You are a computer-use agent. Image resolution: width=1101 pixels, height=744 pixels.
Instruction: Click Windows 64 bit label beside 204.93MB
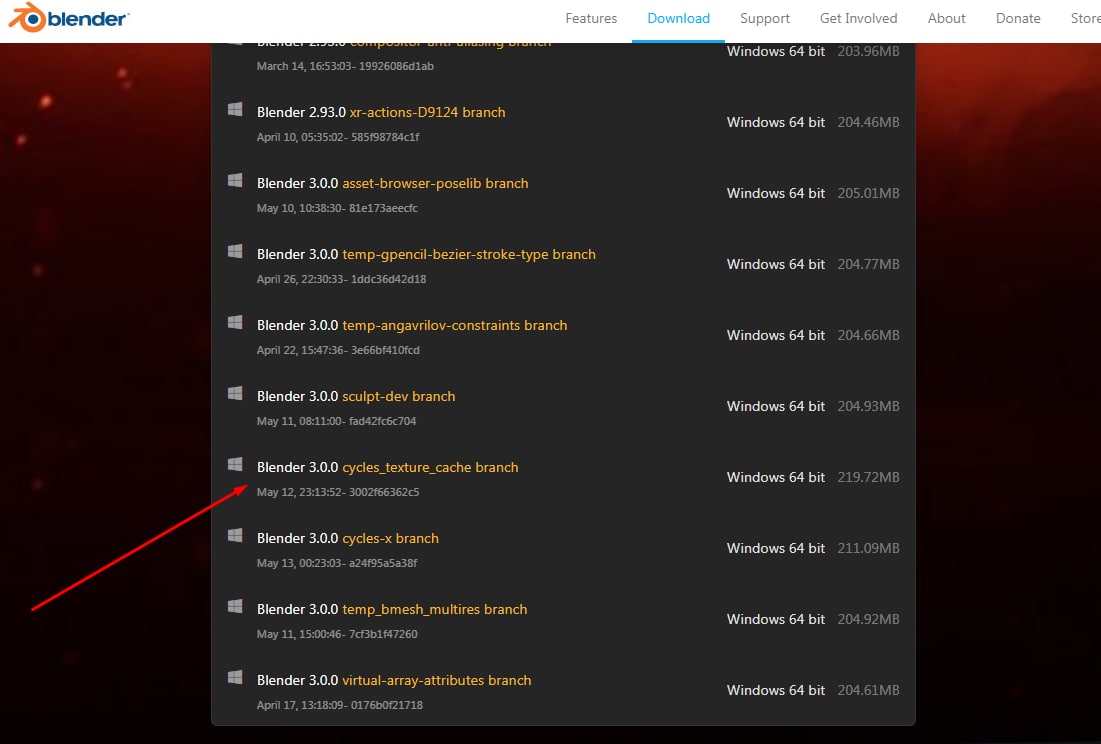click(776, 406)
